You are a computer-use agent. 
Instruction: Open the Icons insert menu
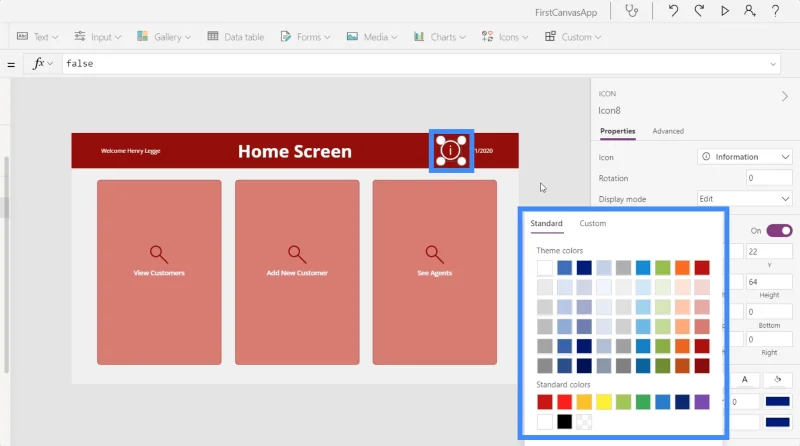pos(505,37)
